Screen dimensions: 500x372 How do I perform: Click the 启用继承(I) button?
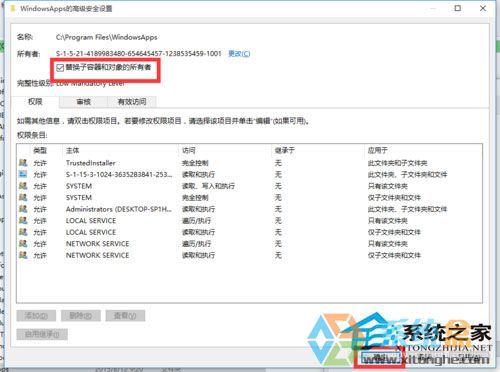point(42,334)
